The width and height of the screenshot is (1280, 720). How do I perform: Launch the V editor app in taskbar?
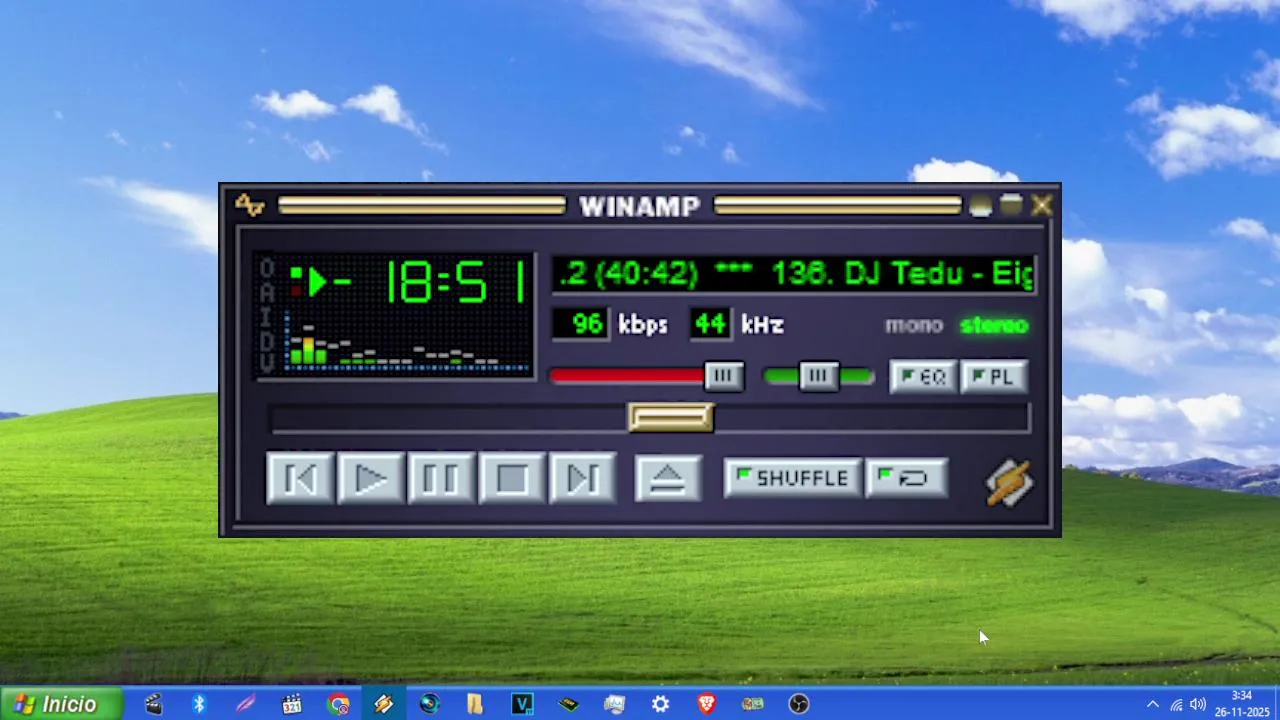(x=522, y=704)
